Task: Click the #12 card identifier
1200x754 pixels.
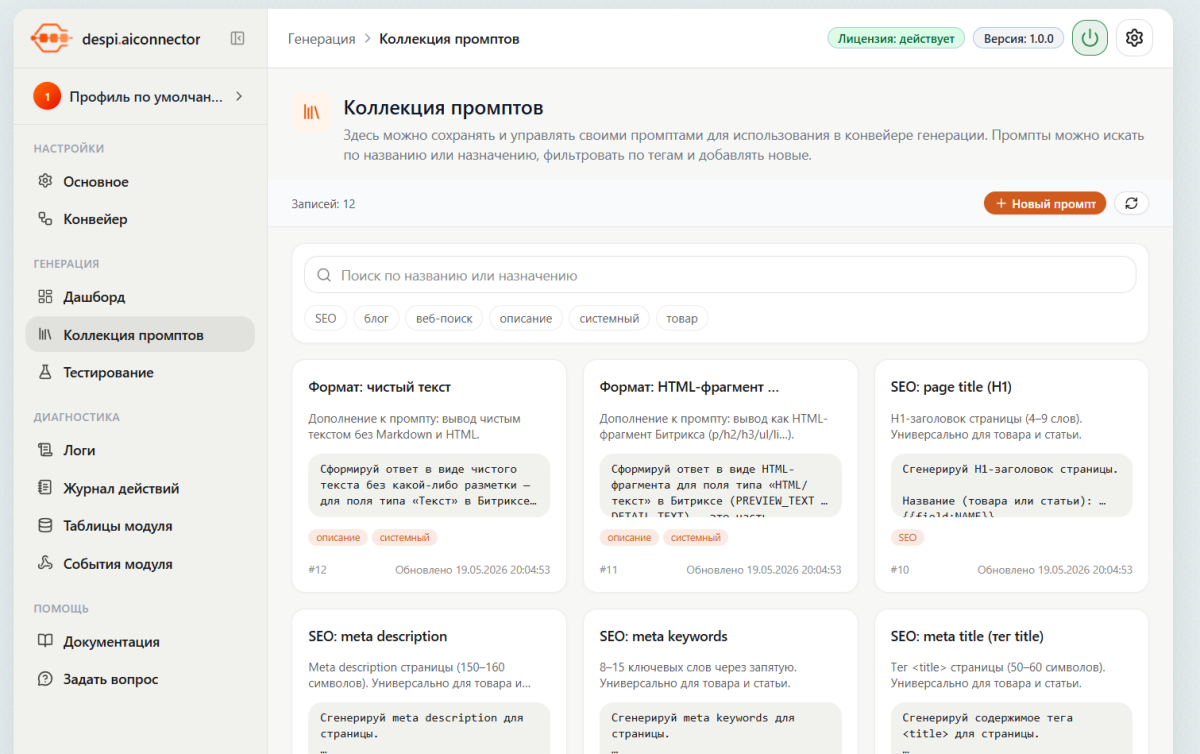Action: [x=318, y=570]
